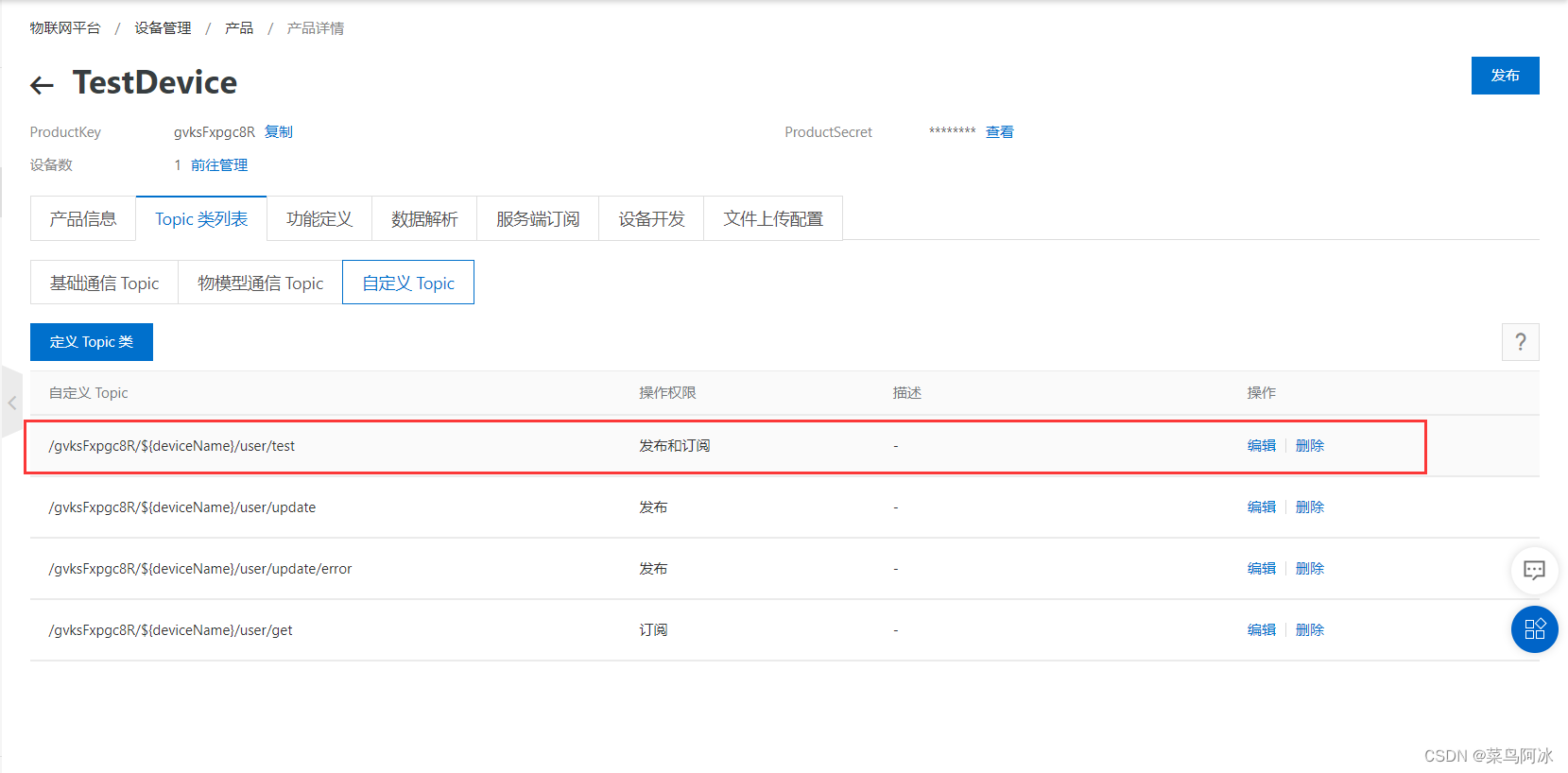Open the 服务端订阅 tab
Screen dimensions: 1568x773
point(538,219)
